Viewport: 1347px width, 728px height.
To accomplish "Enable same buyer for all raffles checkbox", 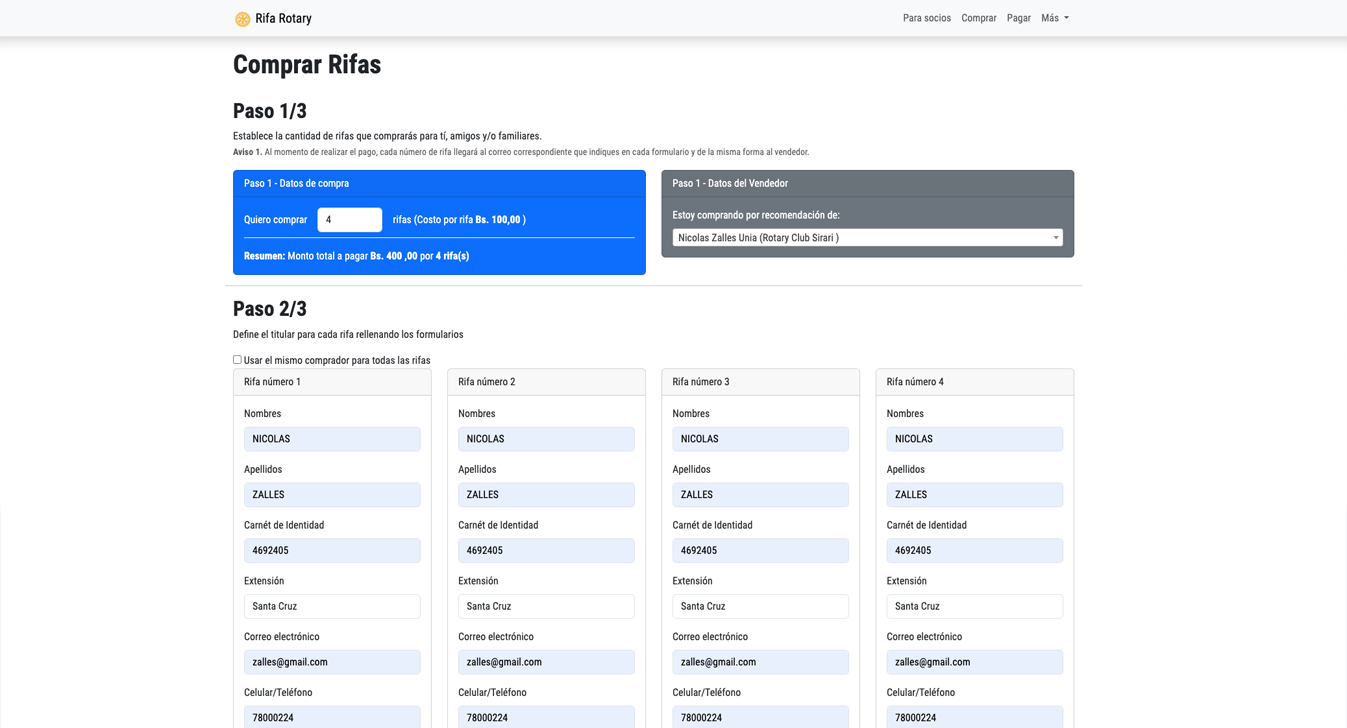I will click(x=237, y=360).
